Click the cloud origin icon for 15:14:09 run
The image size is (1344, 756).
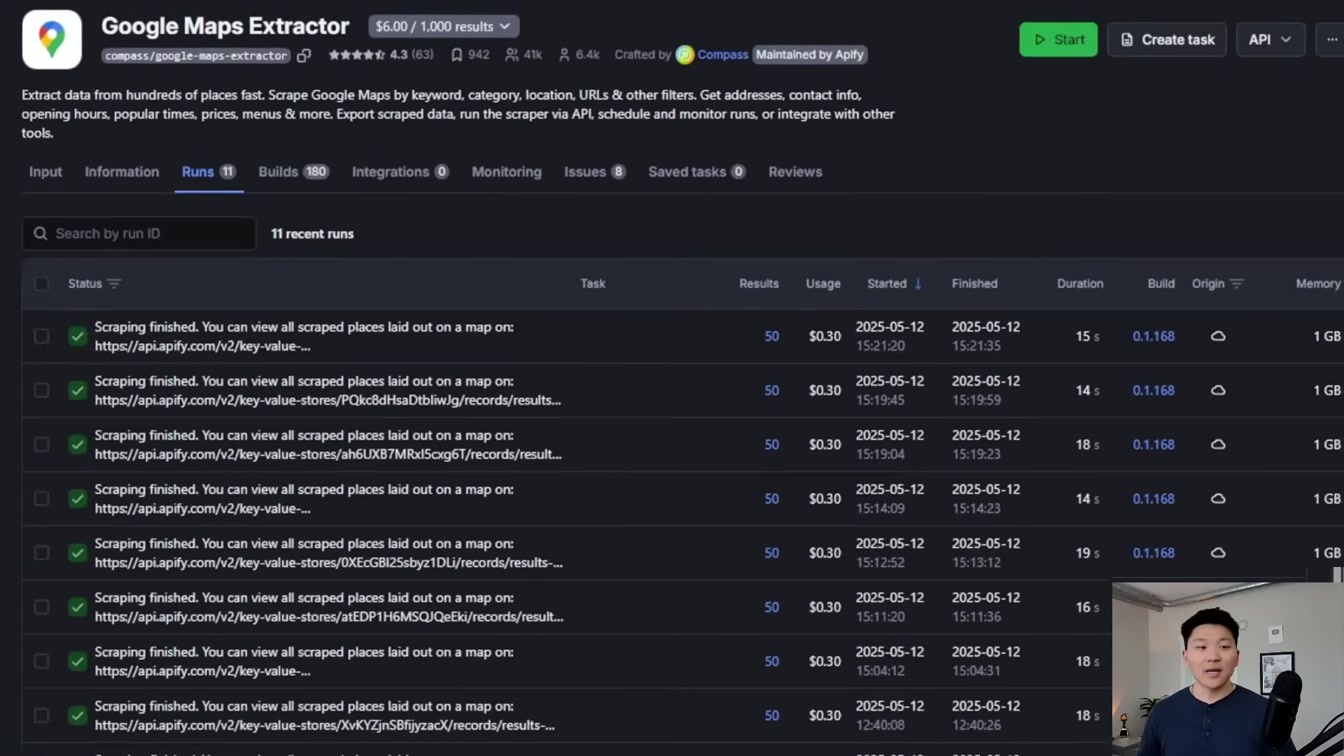click(1218, 498)
